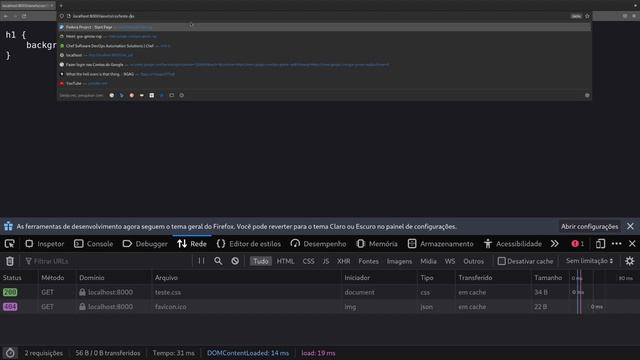Filter requests by Mídia
Viewport: 640px width, 360px height.
429,261
